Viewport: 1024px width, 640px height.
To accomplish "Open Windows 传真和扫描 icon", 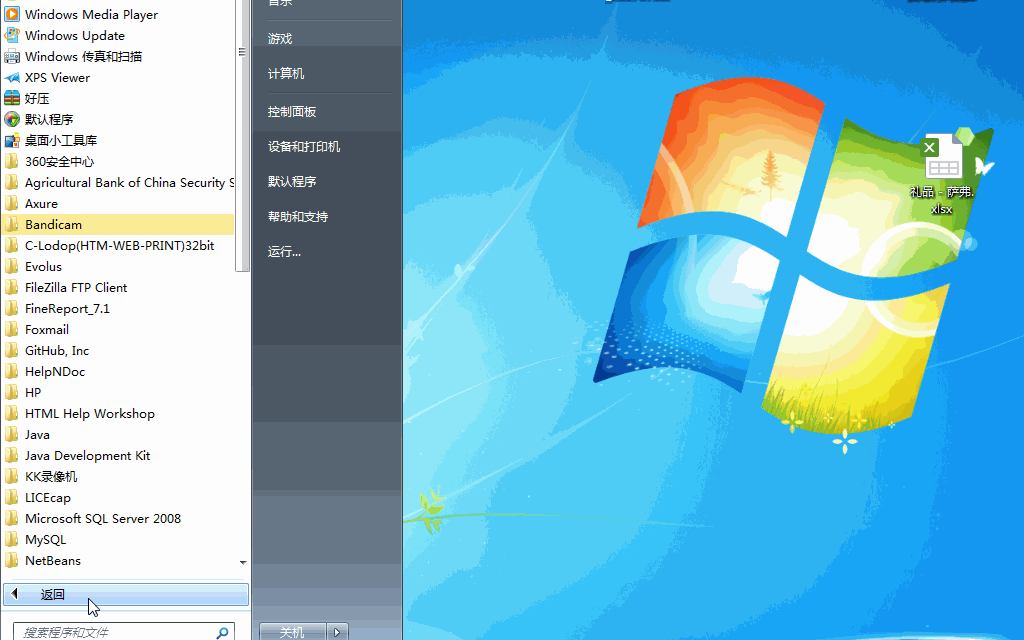I will coord(12,56).
